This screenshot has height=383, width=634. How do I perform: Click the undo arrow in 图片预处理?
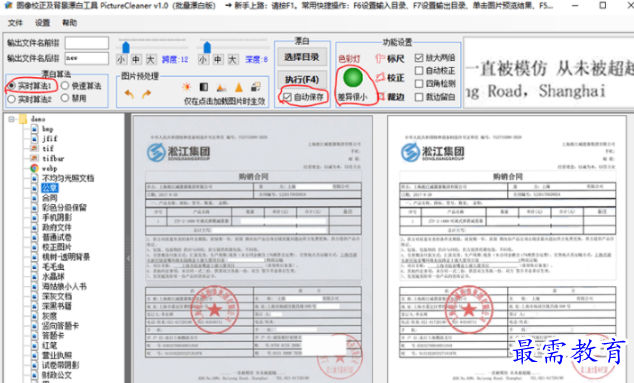[x=129, y=94]
